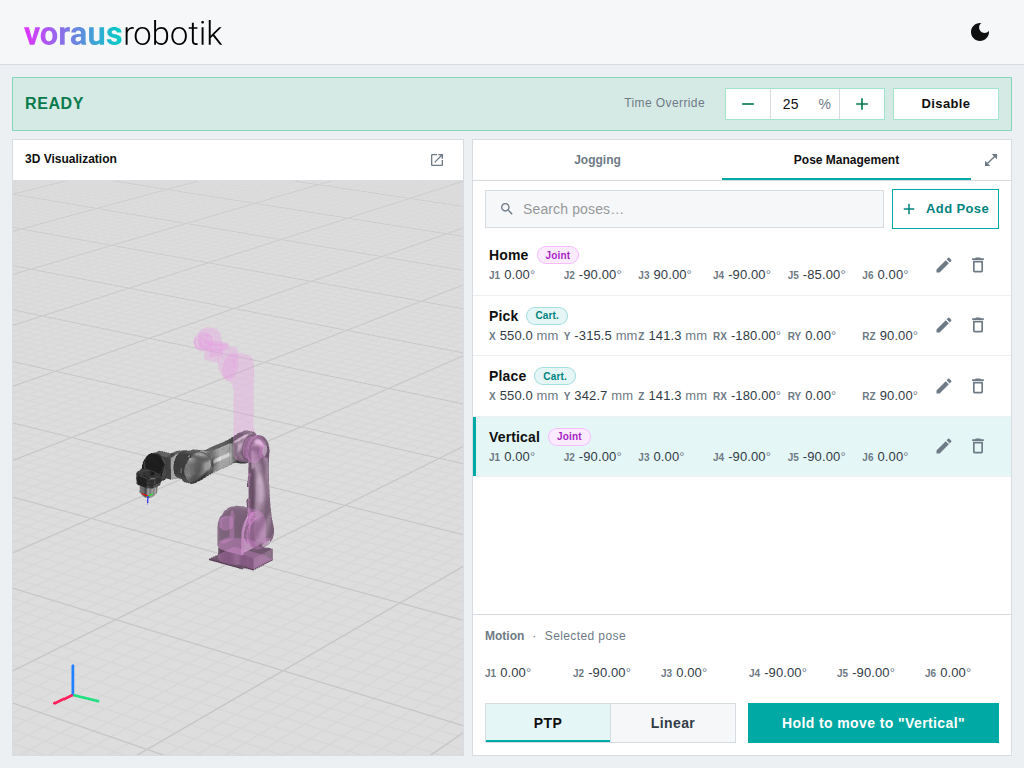Click the READY status label

(54, 104)
